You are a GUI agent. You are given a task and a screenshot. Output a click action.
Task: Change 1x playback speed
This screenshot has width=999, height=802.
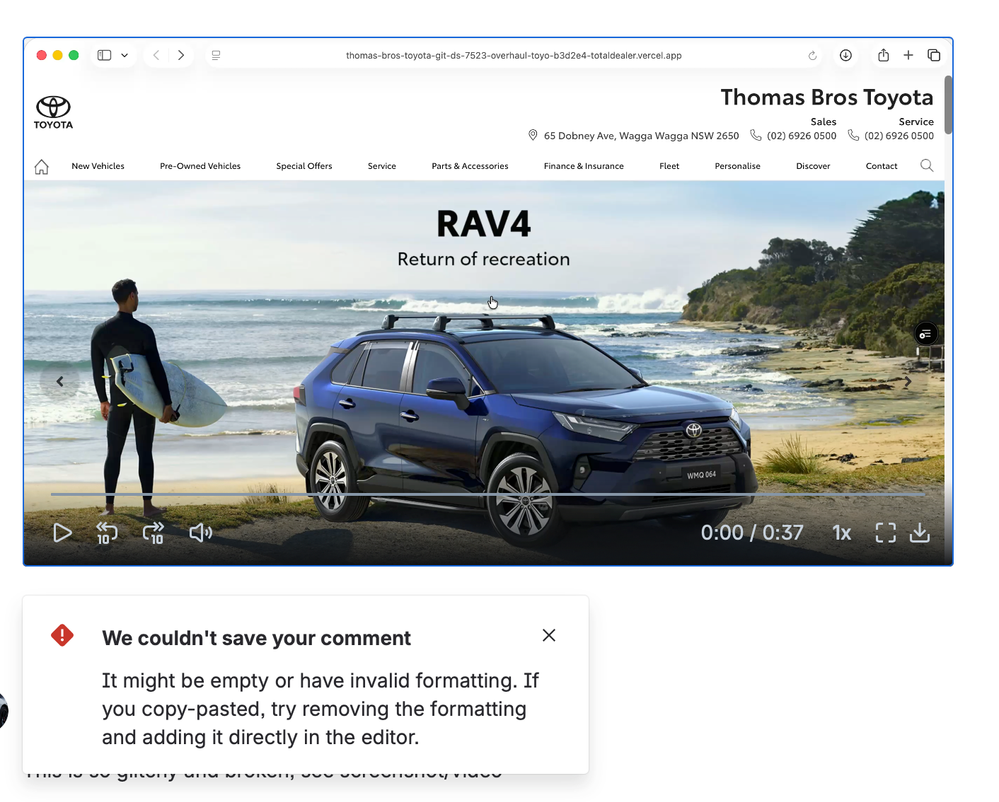pyautogui.click(x=842, y=533)
